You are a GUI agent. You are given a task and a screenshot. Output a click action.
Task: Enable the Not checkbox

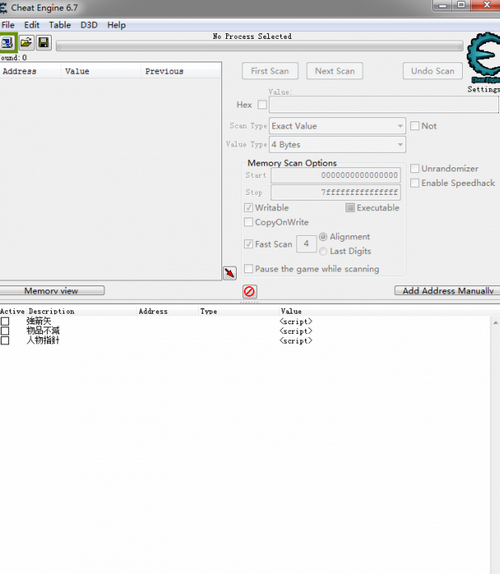(x=414, y=126)
